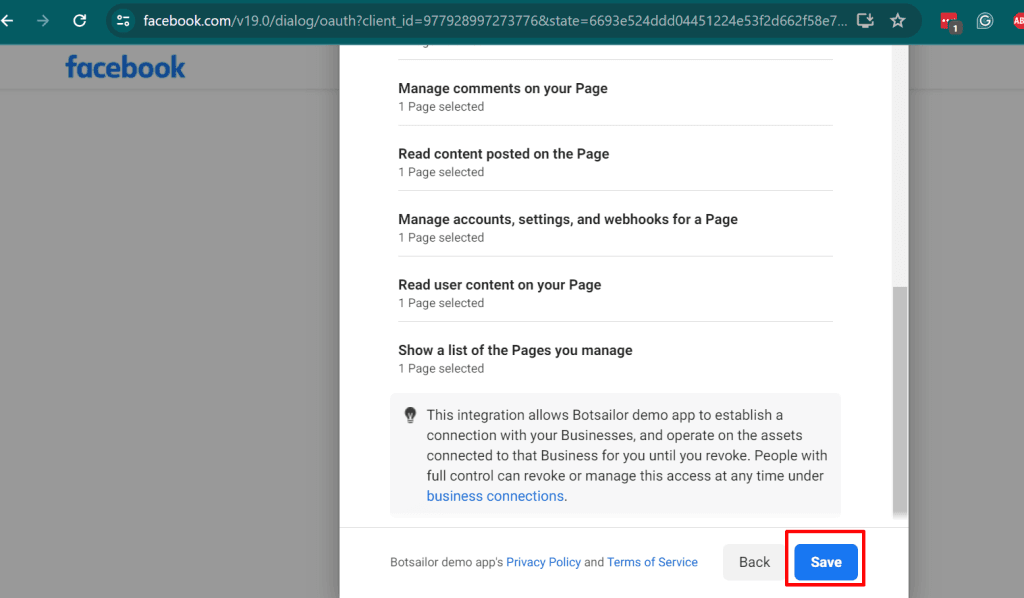Open Botsailor's Privacy Policy link
Screen dimensions: 1024x598
point(543,562)
